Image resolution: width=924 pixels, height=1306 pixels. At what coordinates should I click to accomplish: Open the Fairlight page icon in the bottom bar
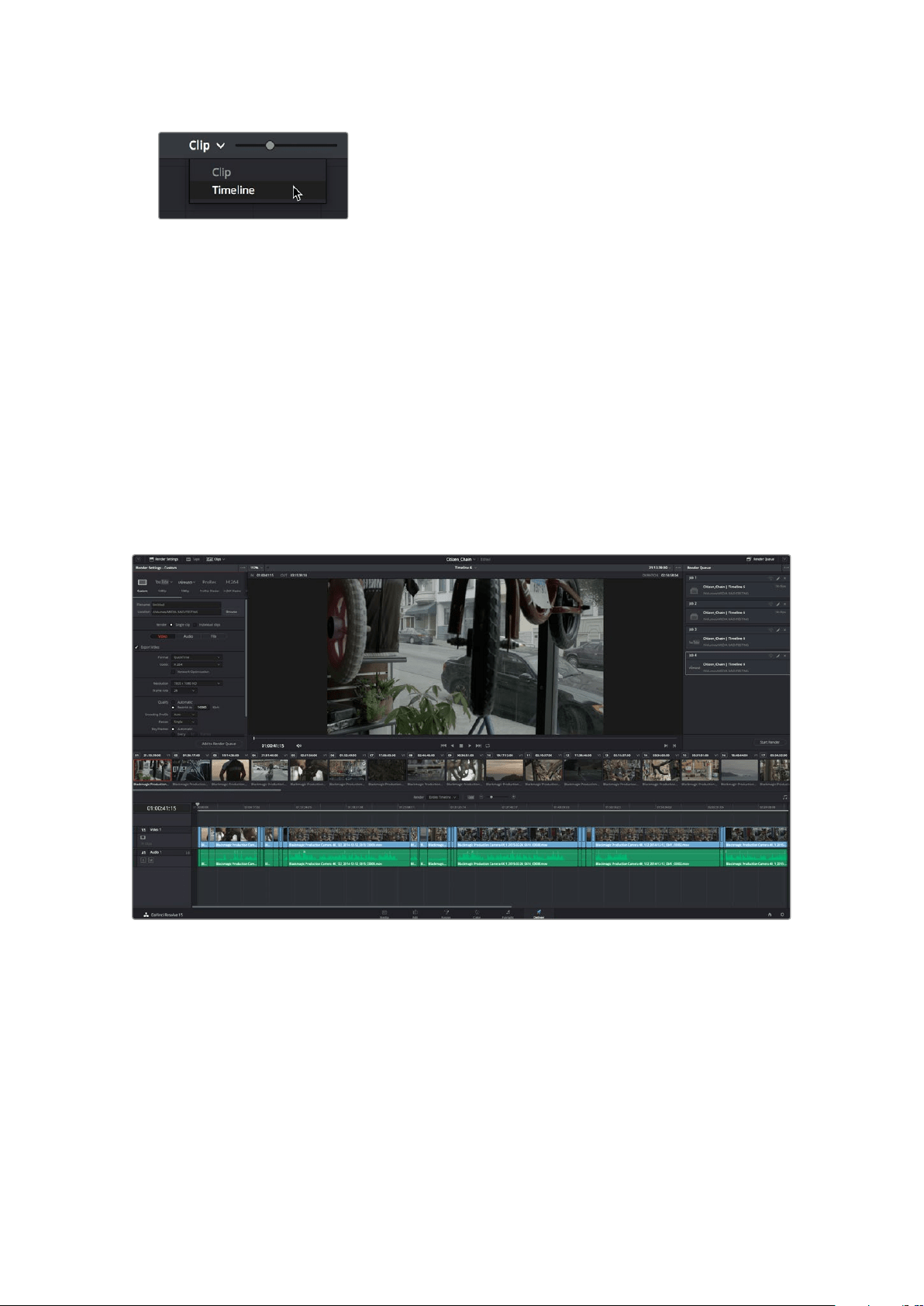(508, 914)
